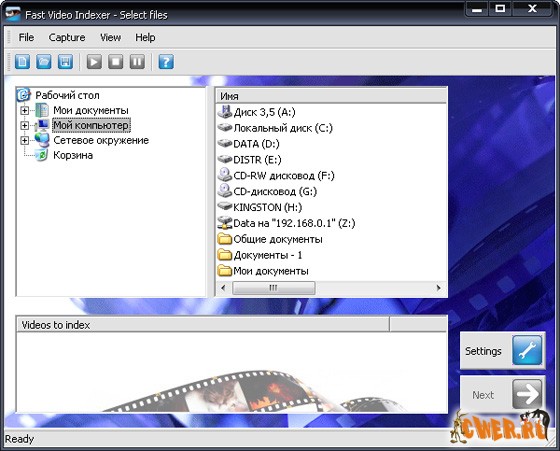This screenshot has width=560, height=451.
Task: Select the KINGSTON (H:) drive
Action: [x=268, y=207]
